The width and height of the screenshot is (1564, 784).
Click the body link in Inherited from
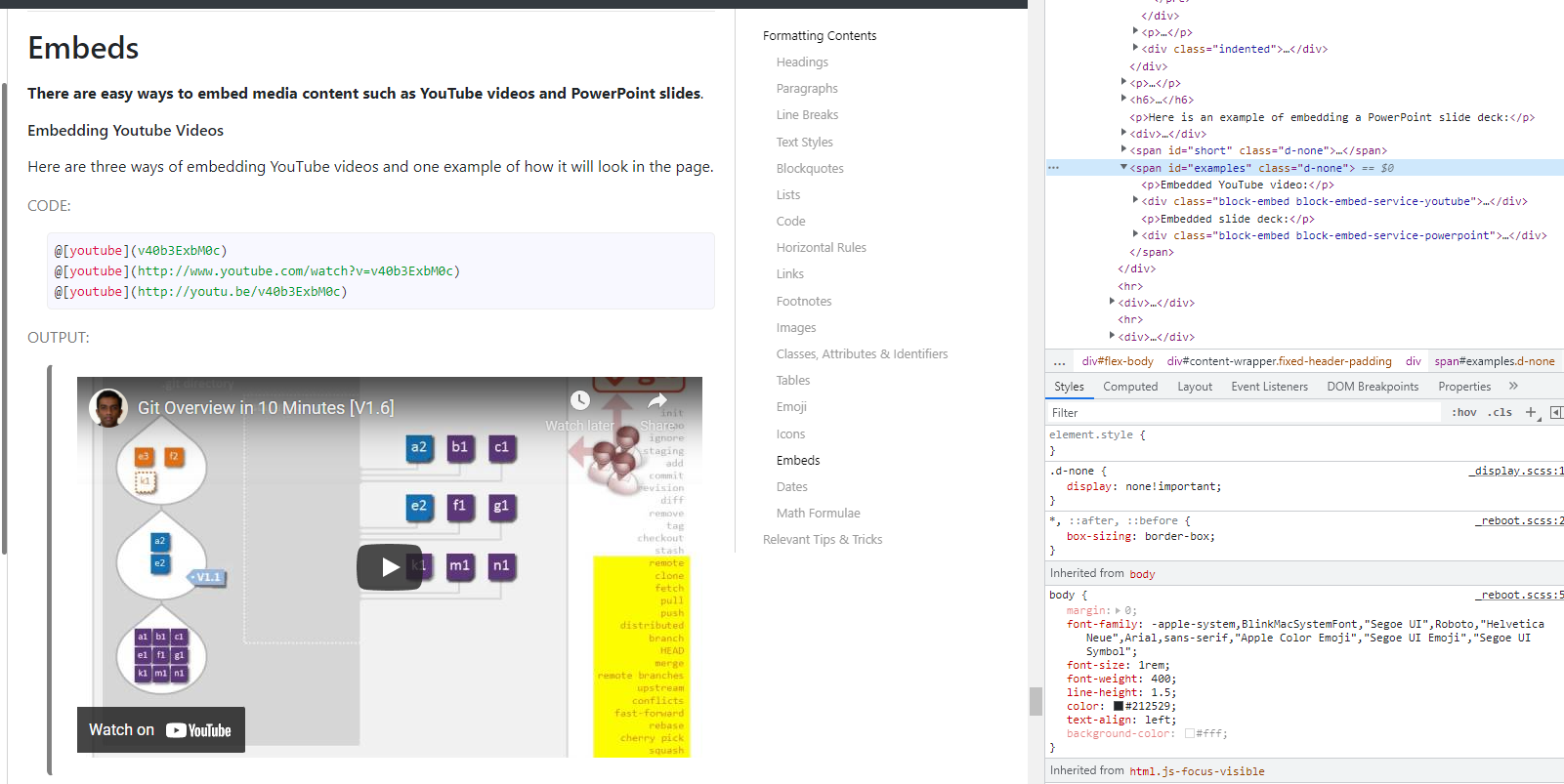(x=1142, y=574)
